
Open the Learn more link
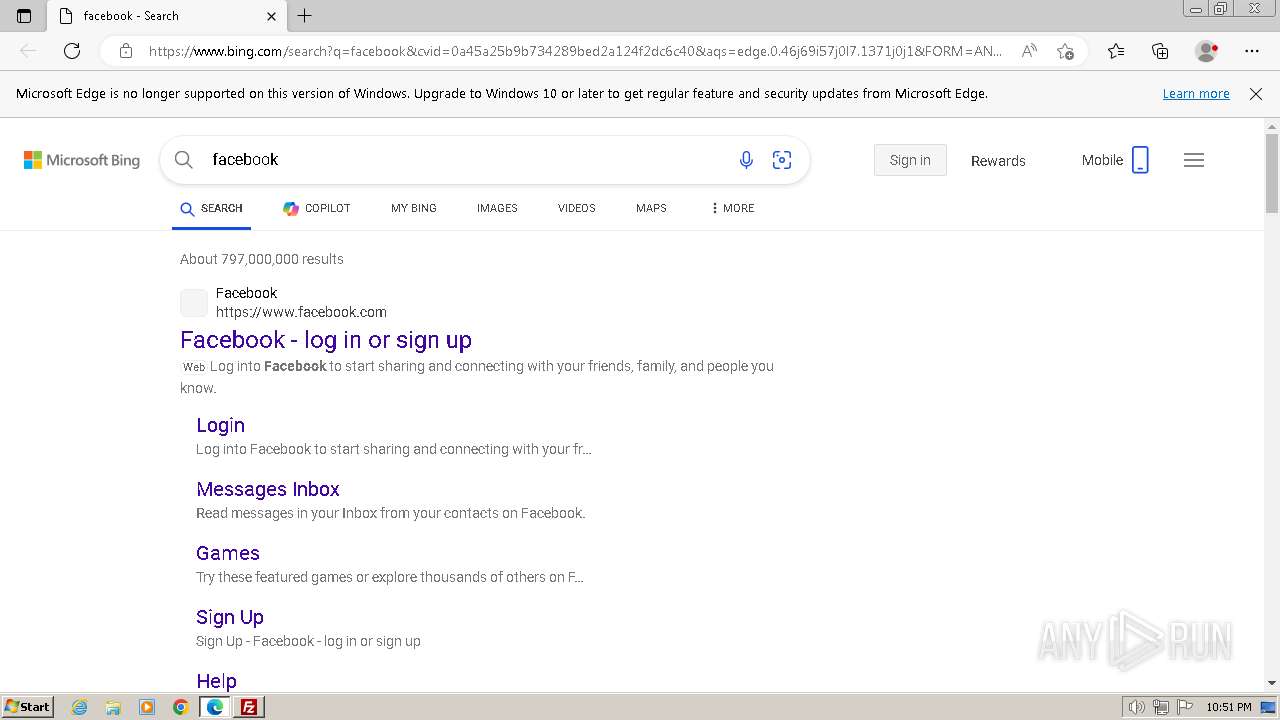click(1196, 94)
